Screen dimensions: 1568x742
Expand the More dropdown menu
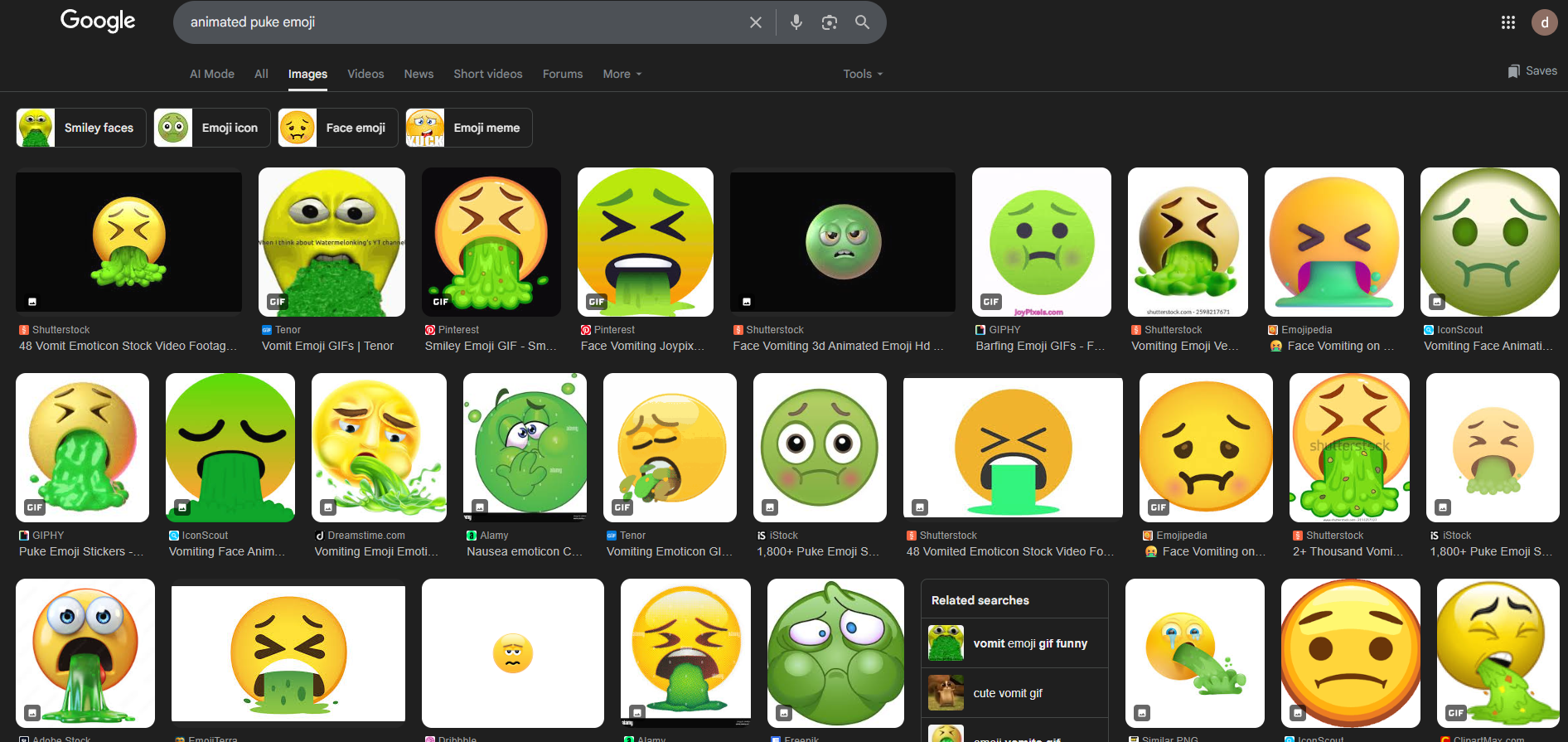click(x=622, y=74)
